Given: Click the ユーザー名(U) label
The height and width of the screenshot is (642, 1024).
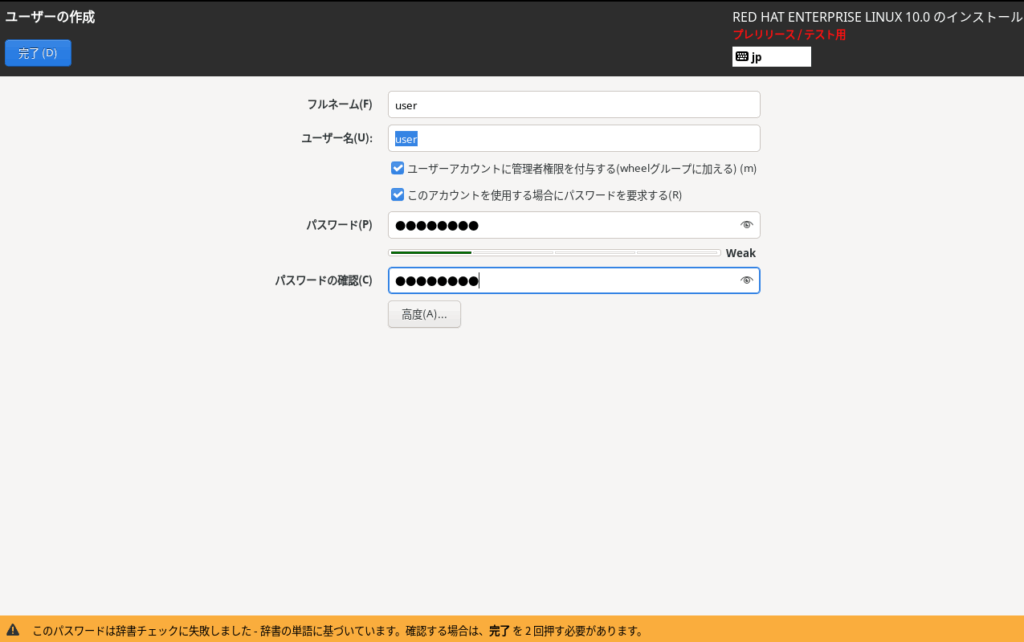Looking at the screenshot, I should [336, 138].
